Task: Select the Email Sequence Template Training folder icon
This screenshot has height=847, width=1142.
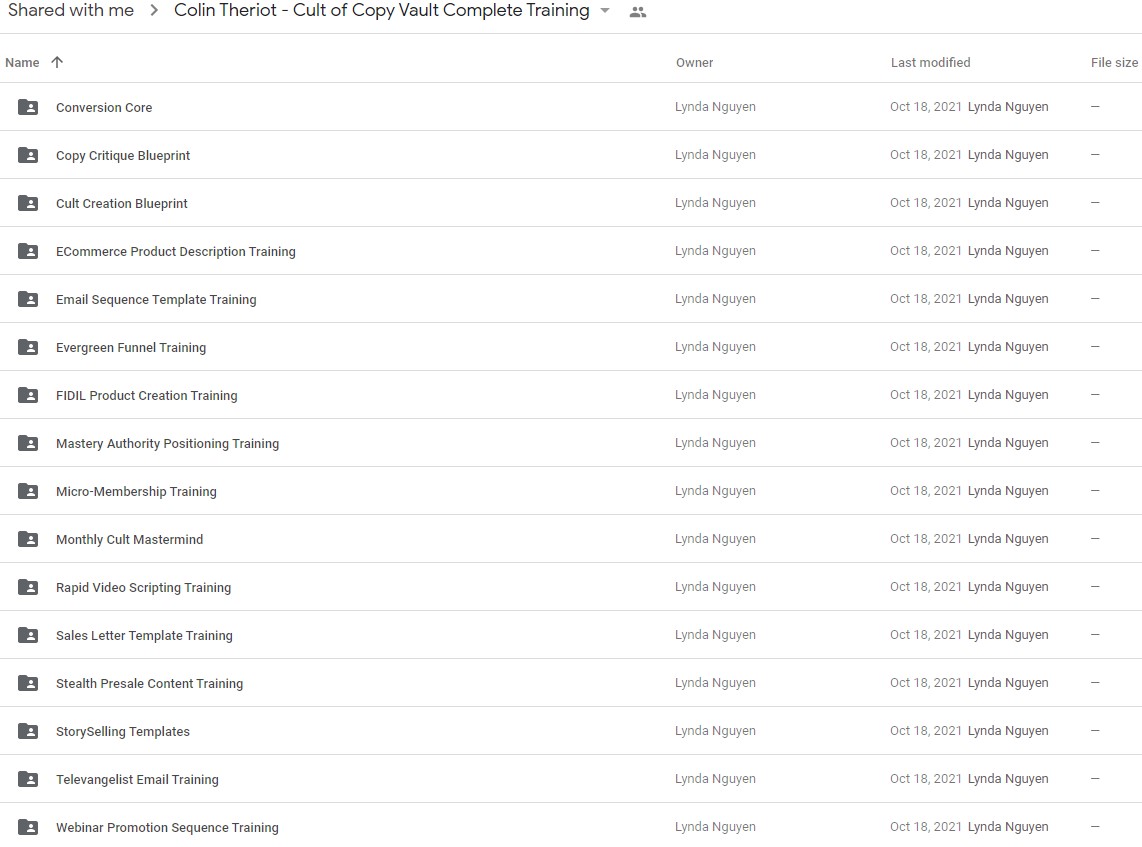Action: [28, 299]
